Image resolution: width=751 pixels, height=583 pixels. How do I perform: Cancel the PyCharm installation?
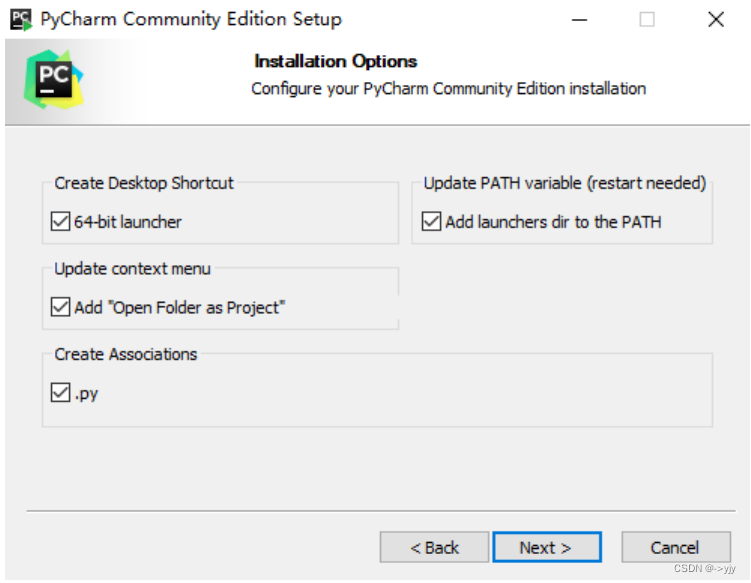pos(676,547)
